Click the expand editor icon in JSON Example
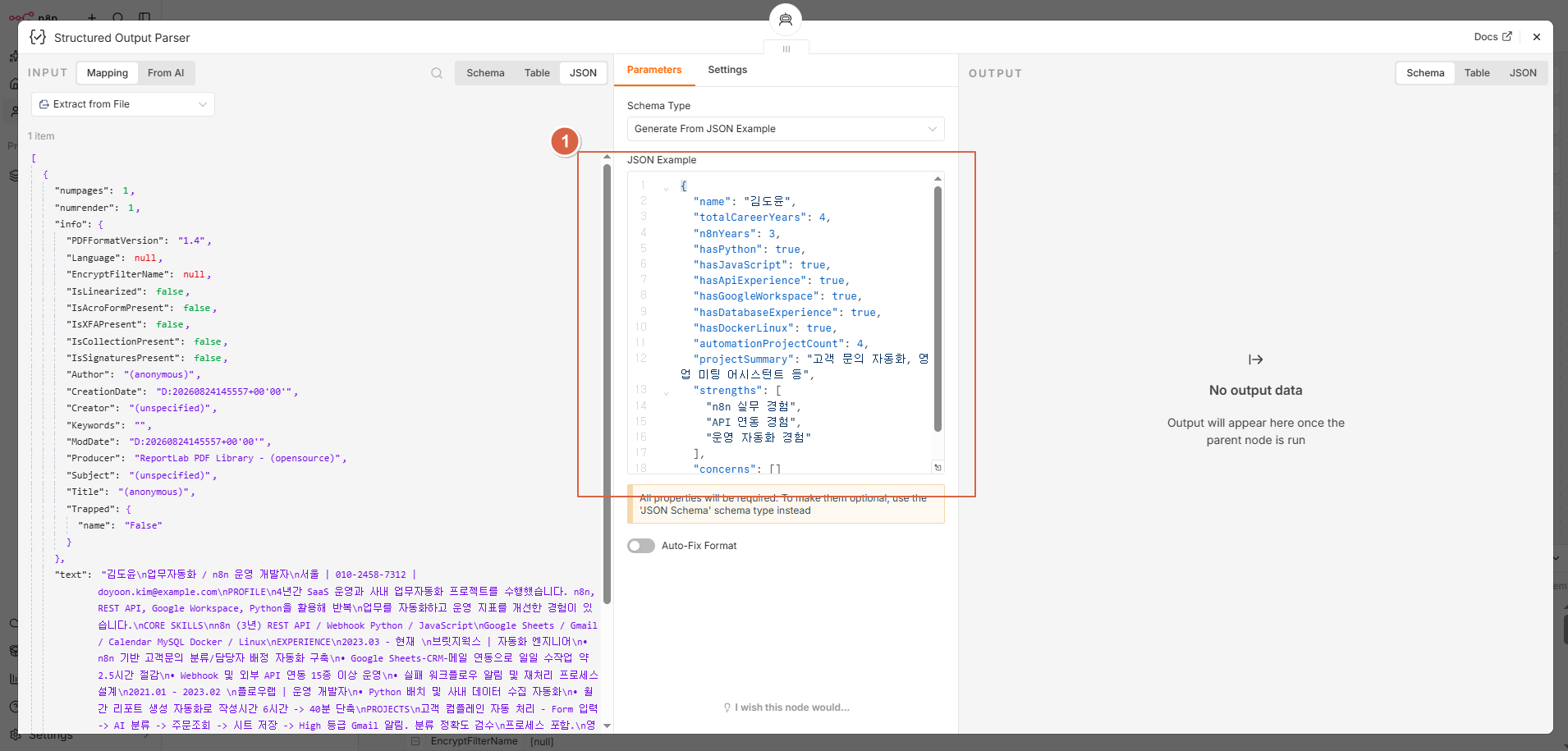Viewport: 1568px width, 751px height. [938, 467]
